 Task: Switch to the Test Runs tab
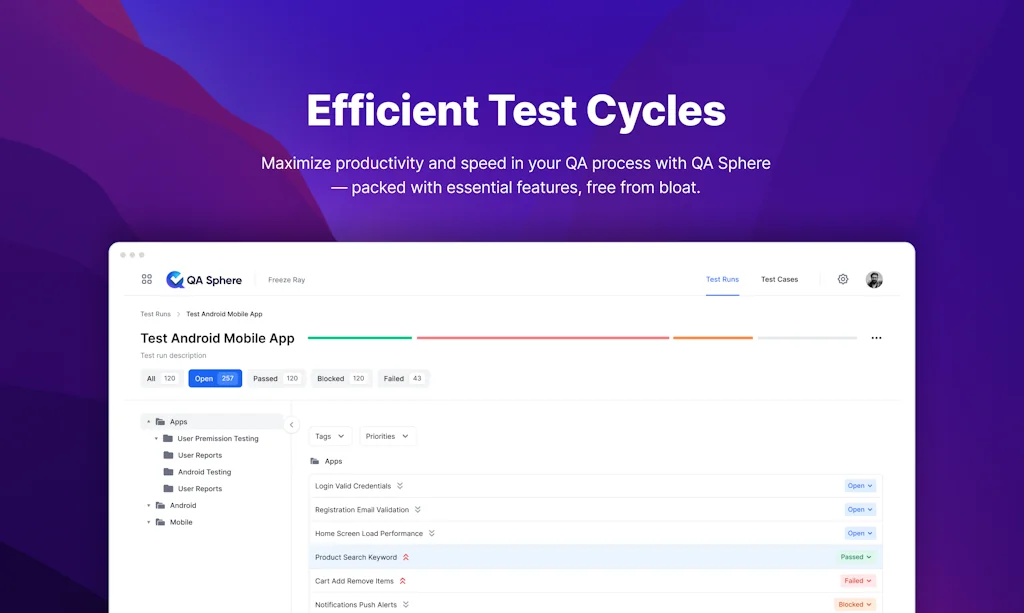click(722, 280)
